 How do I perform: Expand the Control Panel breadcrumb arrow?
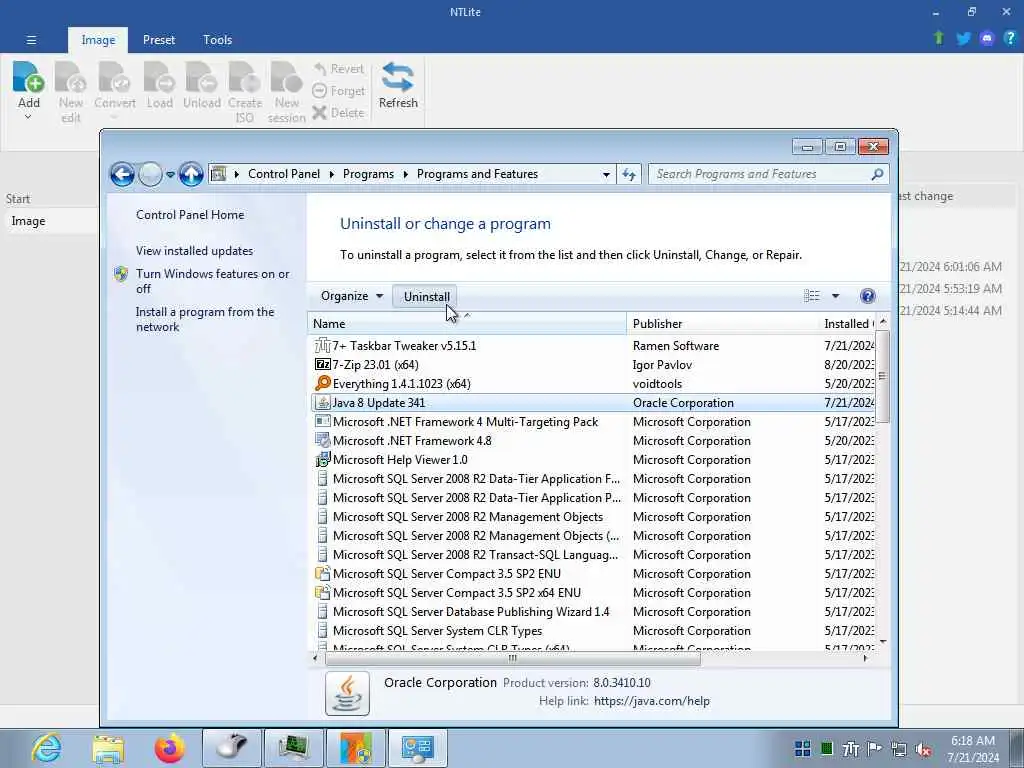332,174
